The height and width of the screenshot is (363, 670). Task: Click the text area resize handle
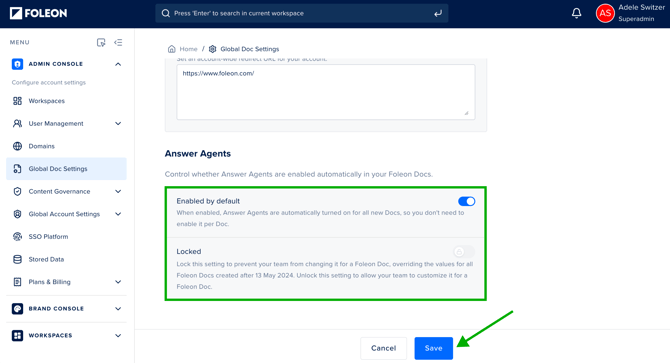[x=466, y=113]
